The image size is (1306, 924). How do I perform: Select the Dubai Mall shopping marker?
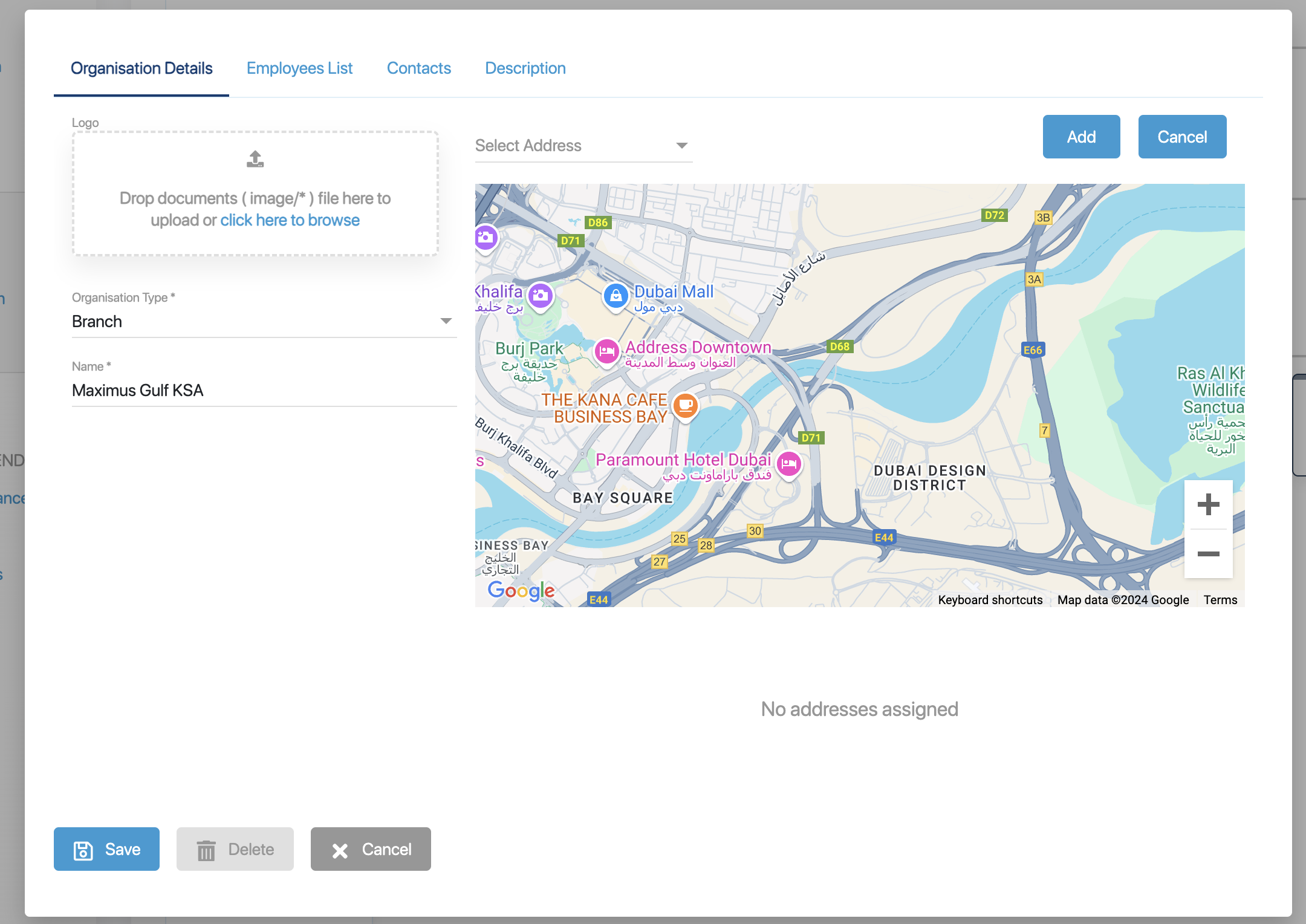coord(616,296)
